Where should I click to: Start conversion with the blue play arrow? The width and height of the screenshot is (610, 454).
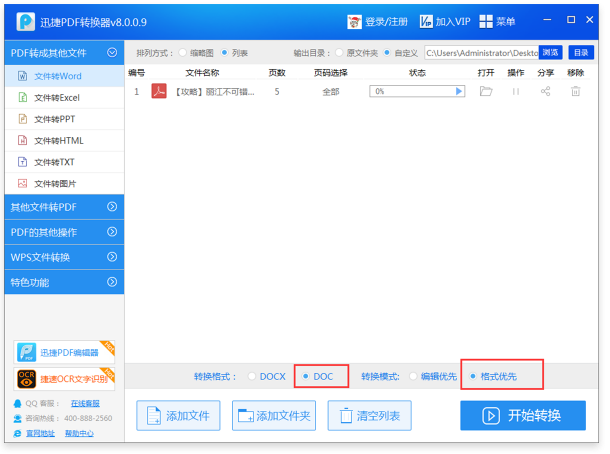point(459,91)
